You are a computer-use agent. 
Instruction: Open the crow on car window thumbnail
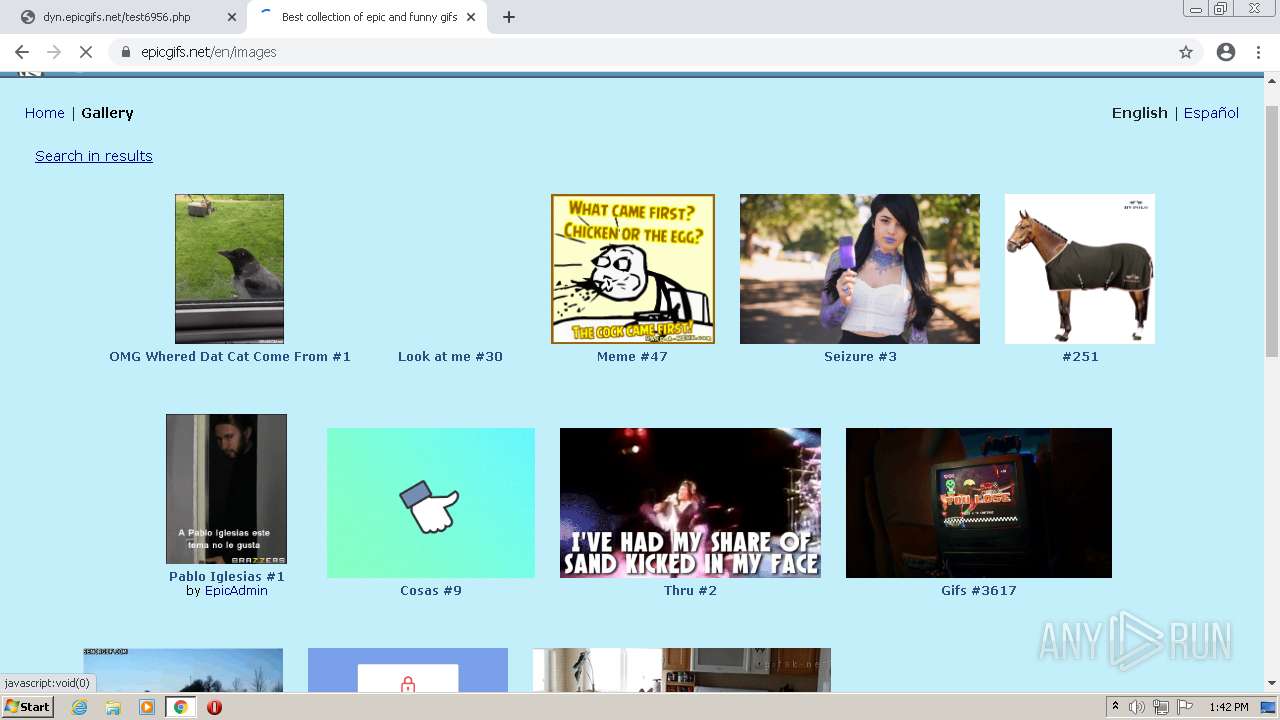coord(229,269)
